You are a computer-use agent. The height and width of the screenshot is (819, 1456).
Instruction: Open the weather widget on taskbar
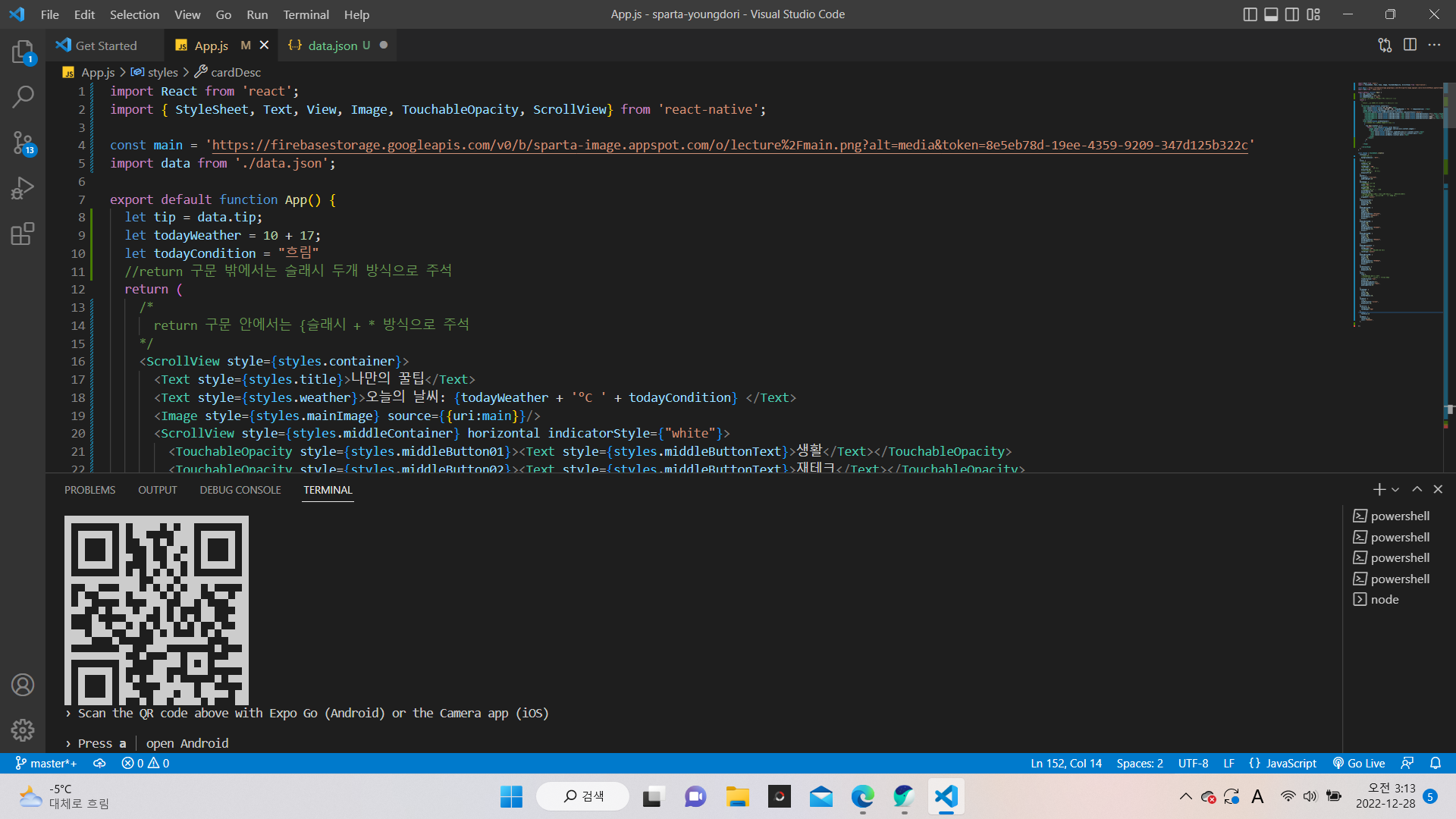[x=64, y=796]
